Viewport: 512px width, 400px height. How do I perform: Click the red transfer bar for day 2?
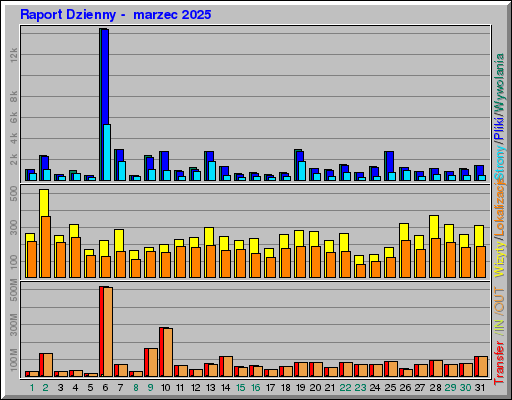pos(41,365)
